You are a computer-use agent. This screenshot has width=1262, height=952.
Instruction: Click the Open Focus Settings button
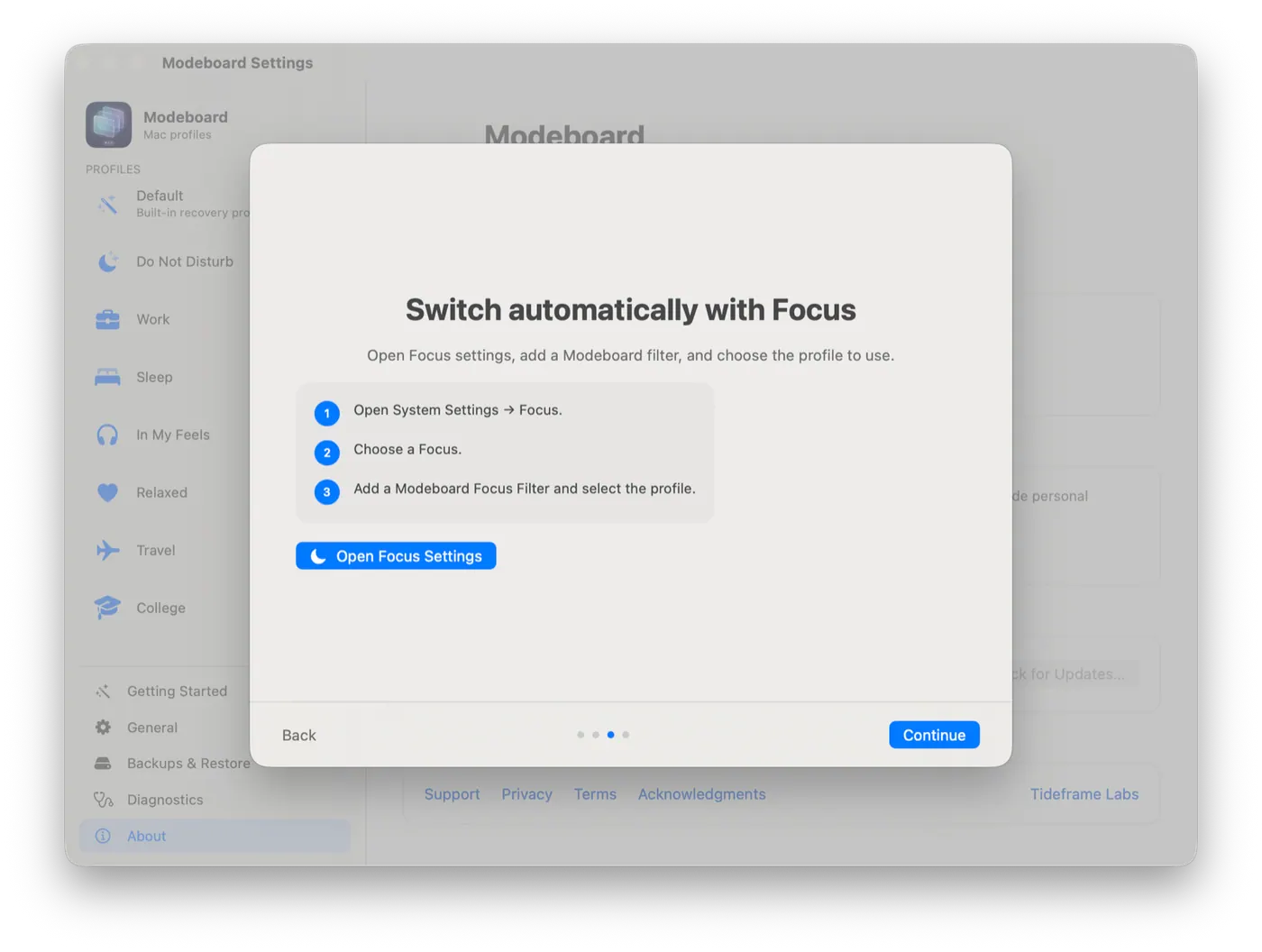click(396, 556)
